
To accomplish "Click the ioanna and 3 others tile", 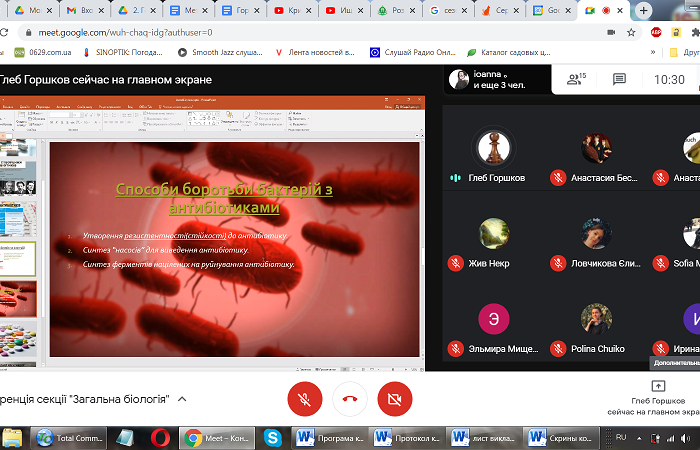I will point(490,79).
